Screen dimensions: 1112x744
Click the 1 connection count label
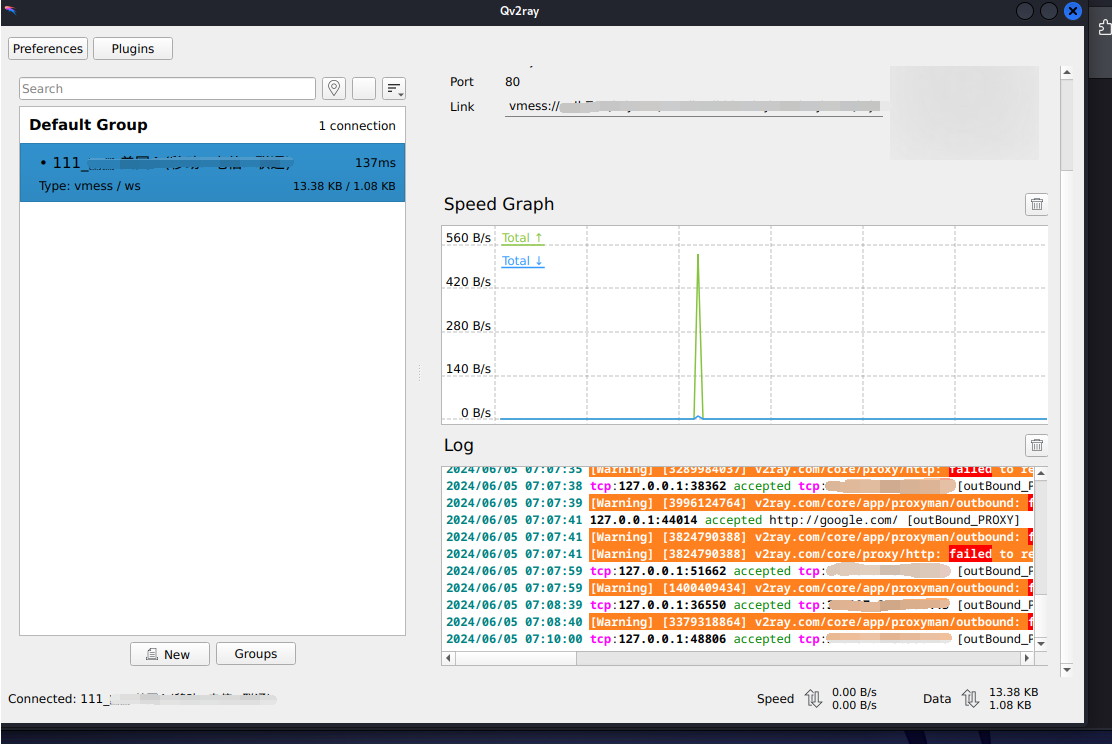pyautogui.click(x=357, y=126)
